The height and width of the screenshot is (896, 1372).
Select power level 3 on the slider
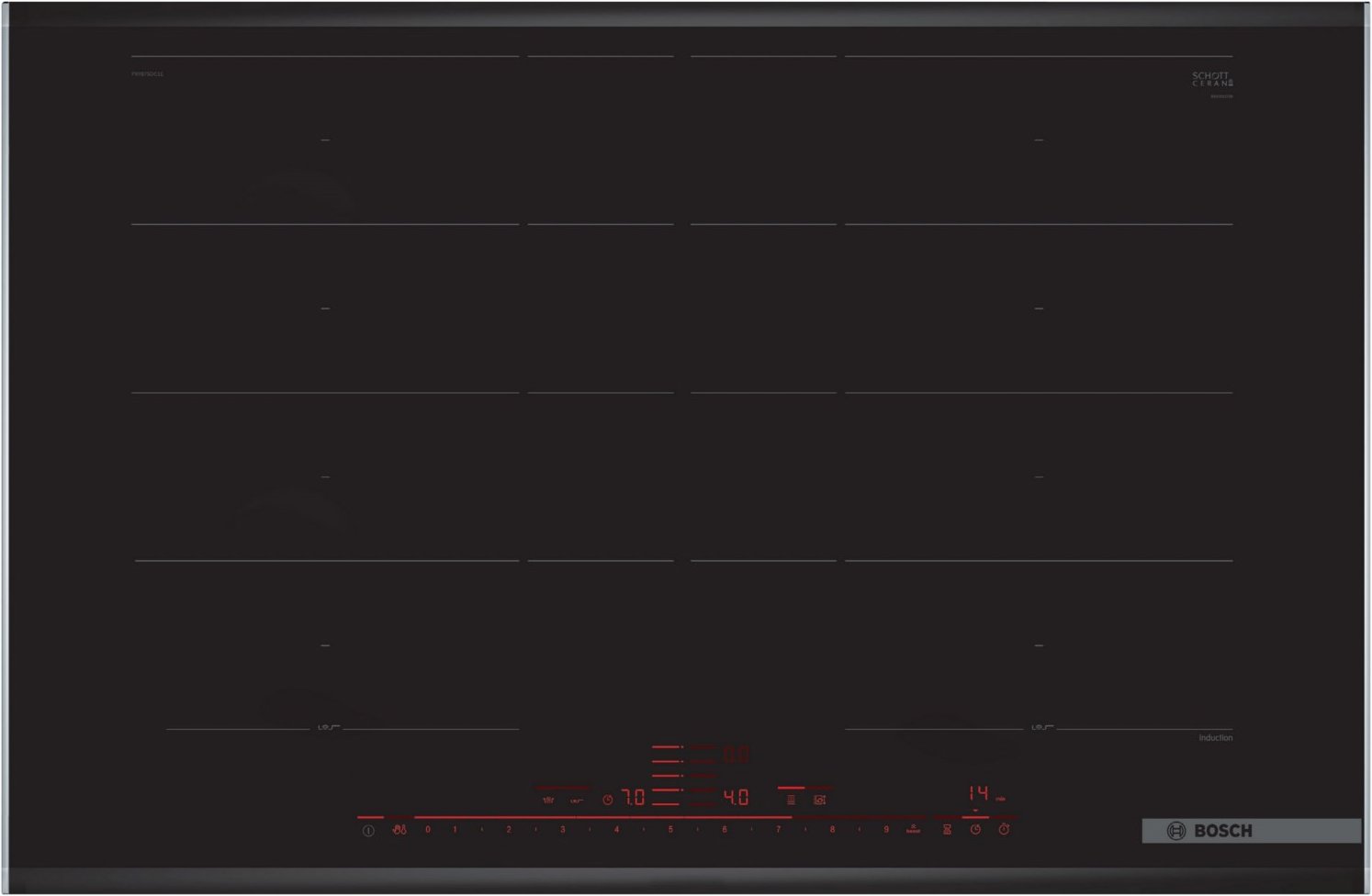point(563,830)
